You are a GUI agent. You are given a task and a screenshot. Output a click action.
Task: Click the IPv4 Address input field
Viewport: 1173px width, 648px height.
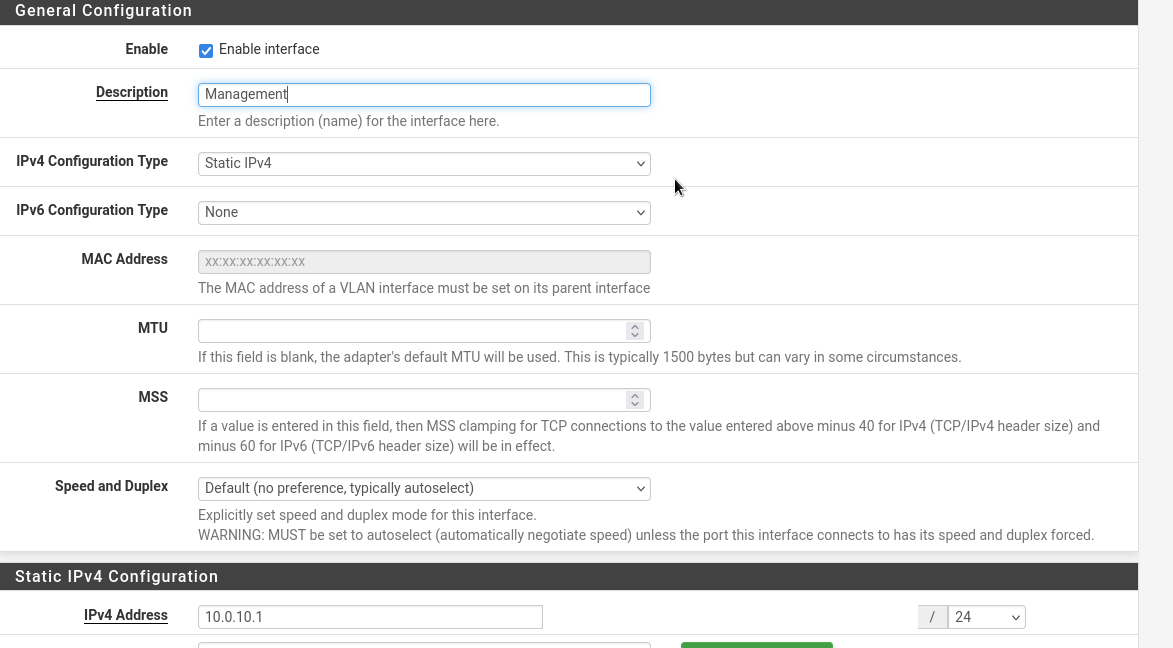coord(370,616)
